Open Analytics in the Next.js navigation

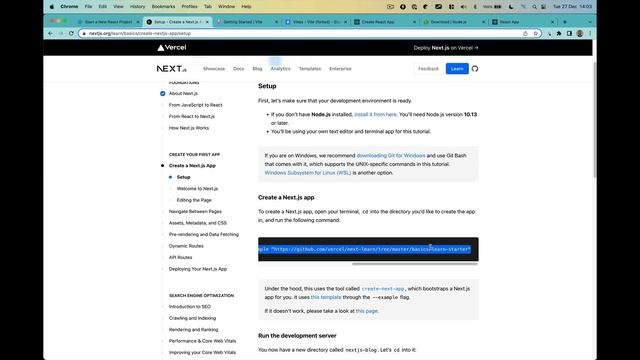pos(280,69)
